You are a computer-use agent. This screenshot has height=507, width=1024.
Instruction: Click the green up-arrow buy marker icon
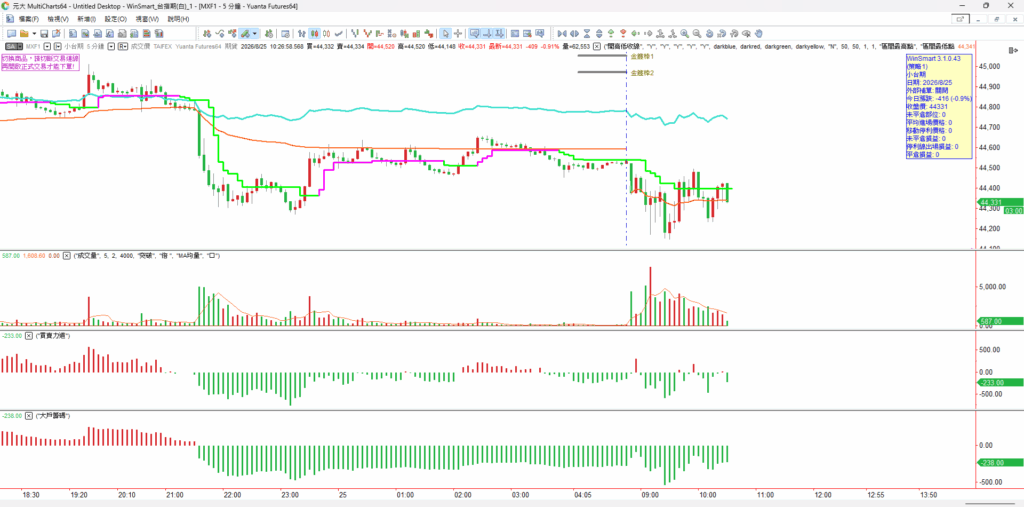coord(611,33)
